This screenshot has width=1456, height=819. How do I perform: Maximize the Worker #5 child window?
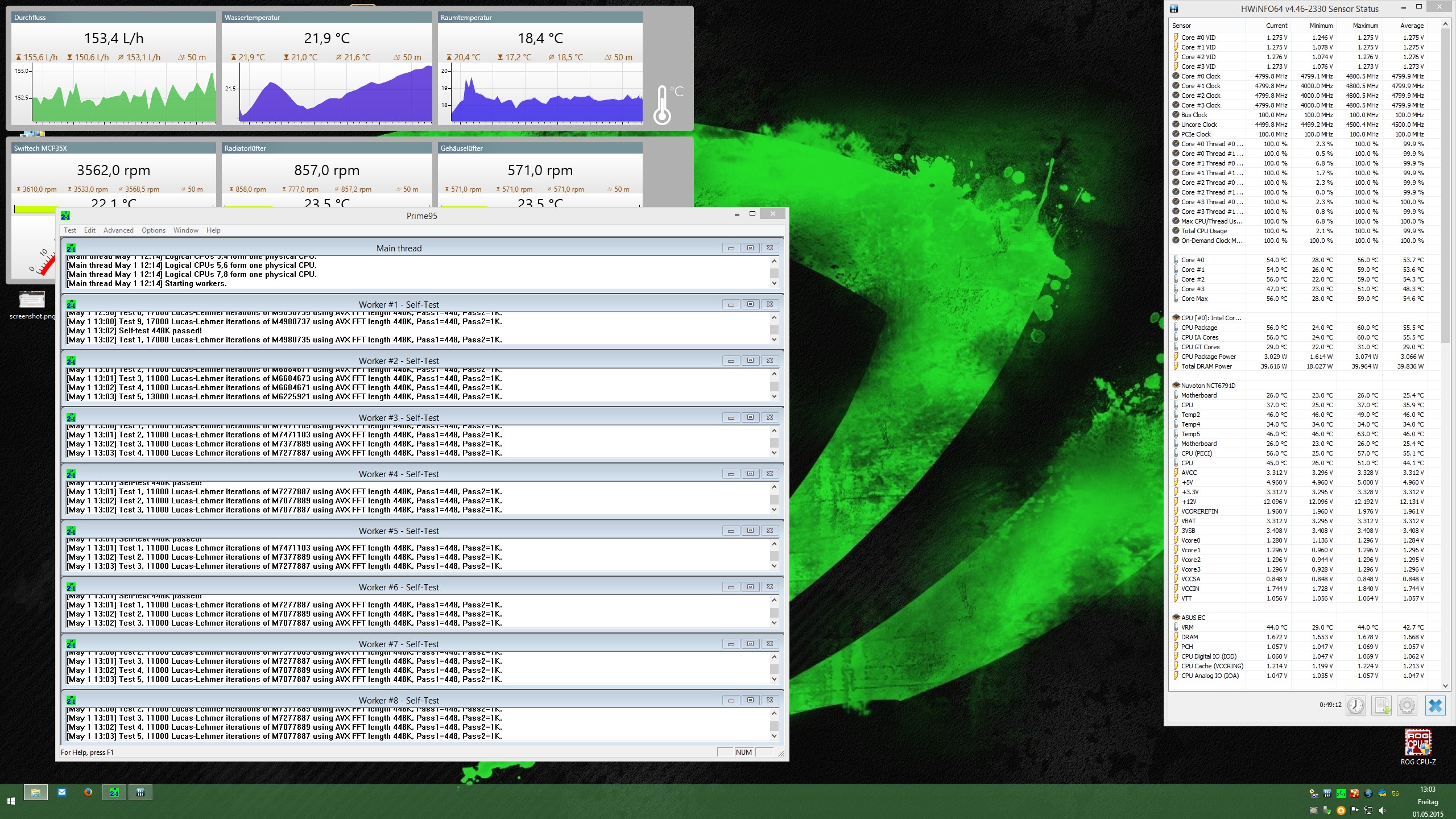(x=750, y=531)
